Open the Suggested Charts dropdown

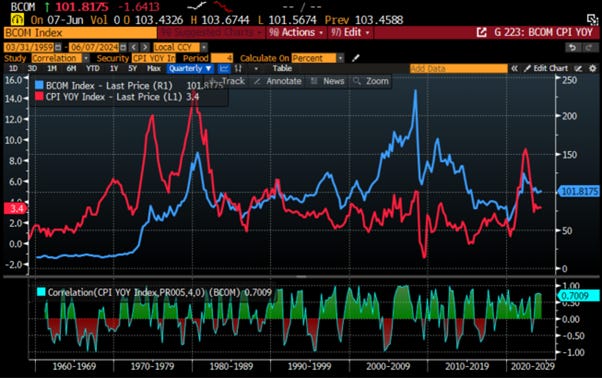(211, 33)
